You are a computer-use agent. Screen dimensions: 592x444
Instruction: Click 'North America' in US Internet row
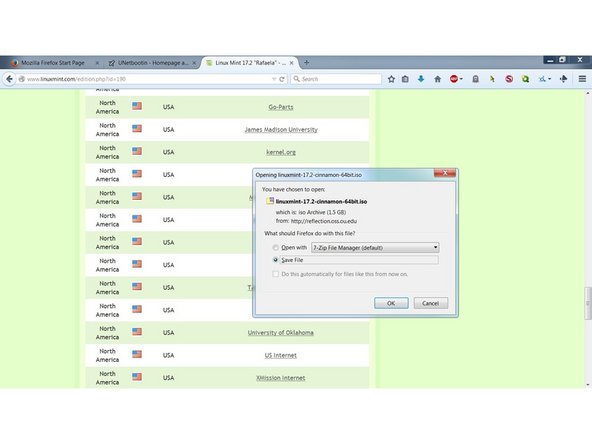(107, 355)
